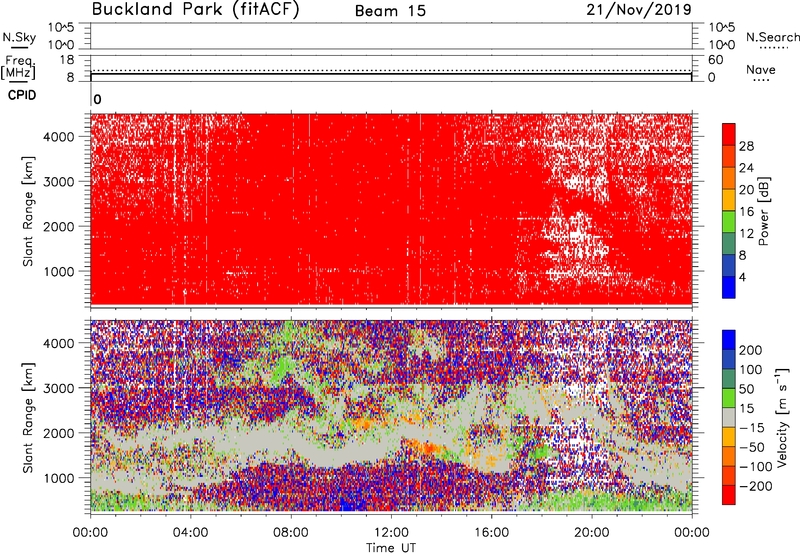Image resolution: width=800 pixels, height=554 pixels.
Task: Click the 28 label on power colorbar
Action: click(x=746, y=146)
